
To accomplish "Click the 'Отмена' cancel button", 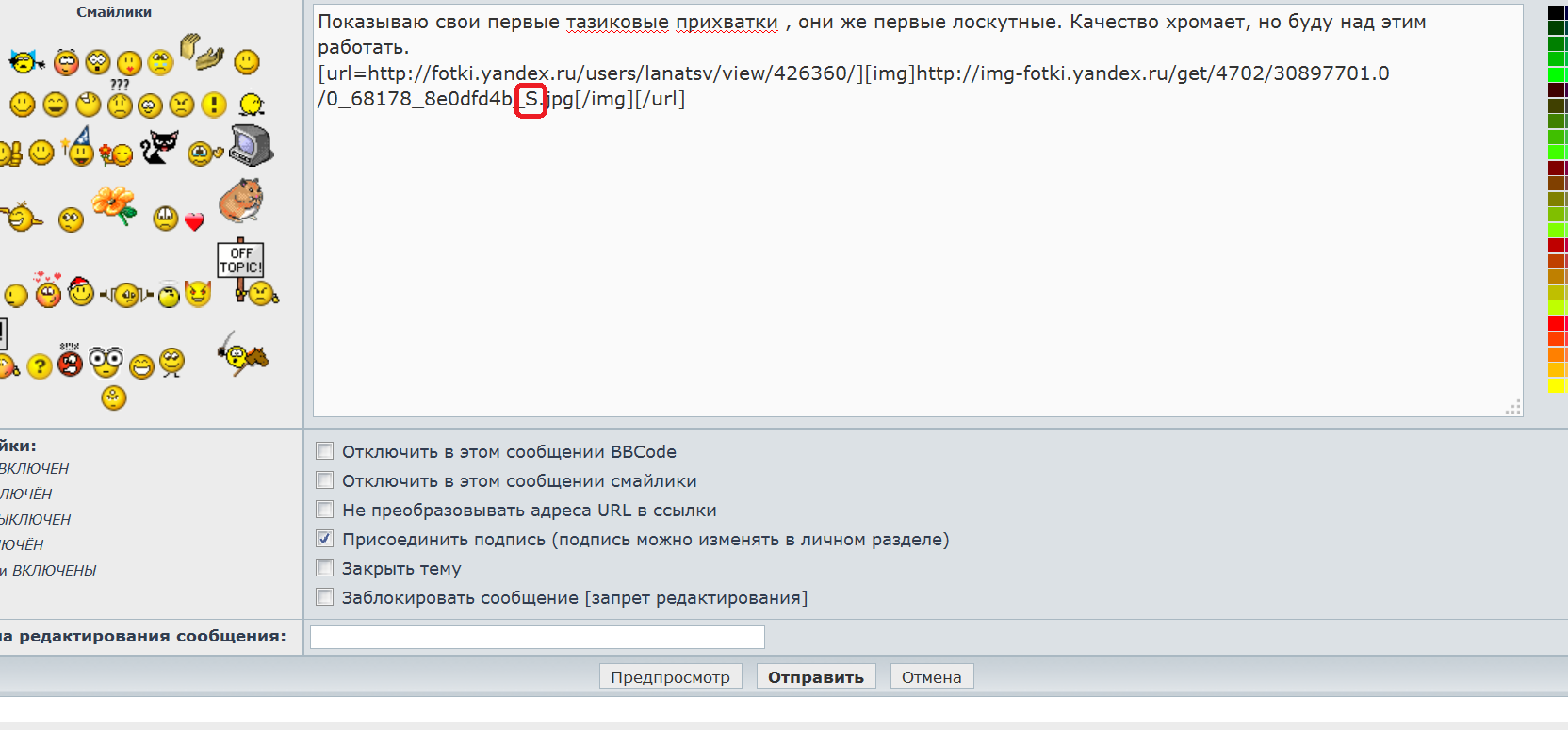I will click(x=932, y=676).
